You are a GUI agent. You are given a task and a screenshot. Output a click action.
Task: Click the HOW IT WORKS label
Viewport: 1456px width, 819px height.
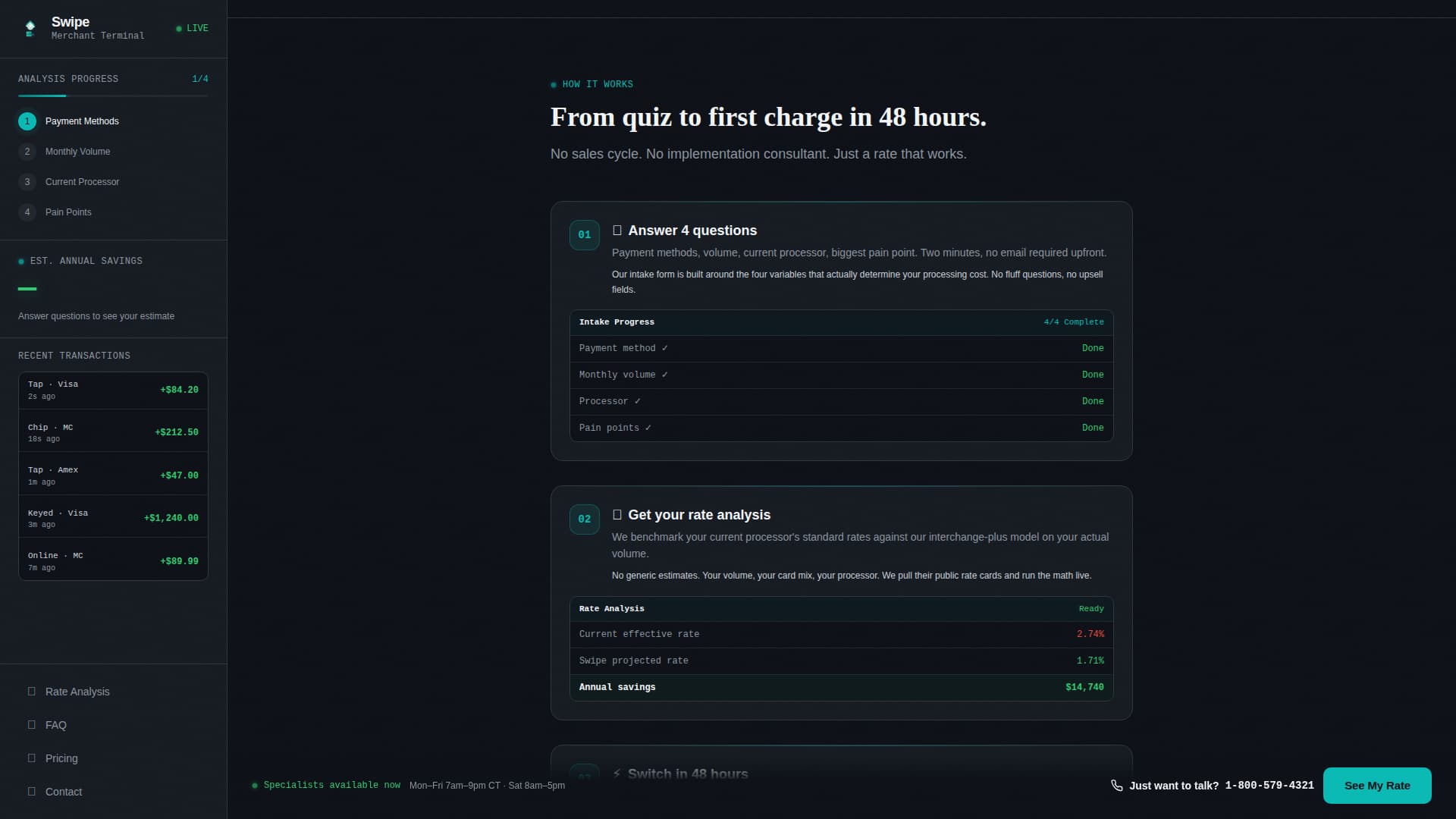point(598,84)
